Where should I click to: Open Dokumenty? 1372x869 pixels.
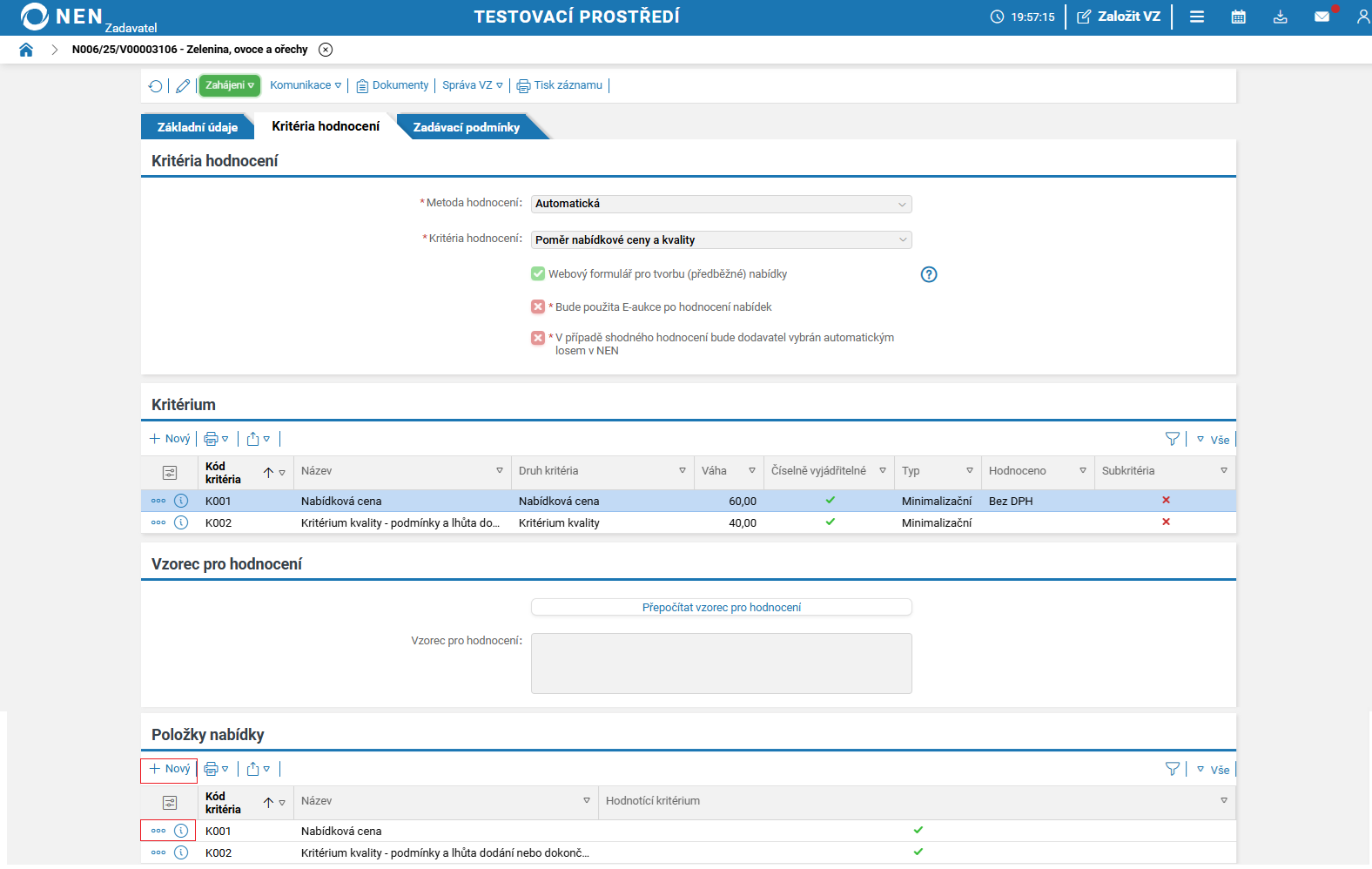[393, 85]
